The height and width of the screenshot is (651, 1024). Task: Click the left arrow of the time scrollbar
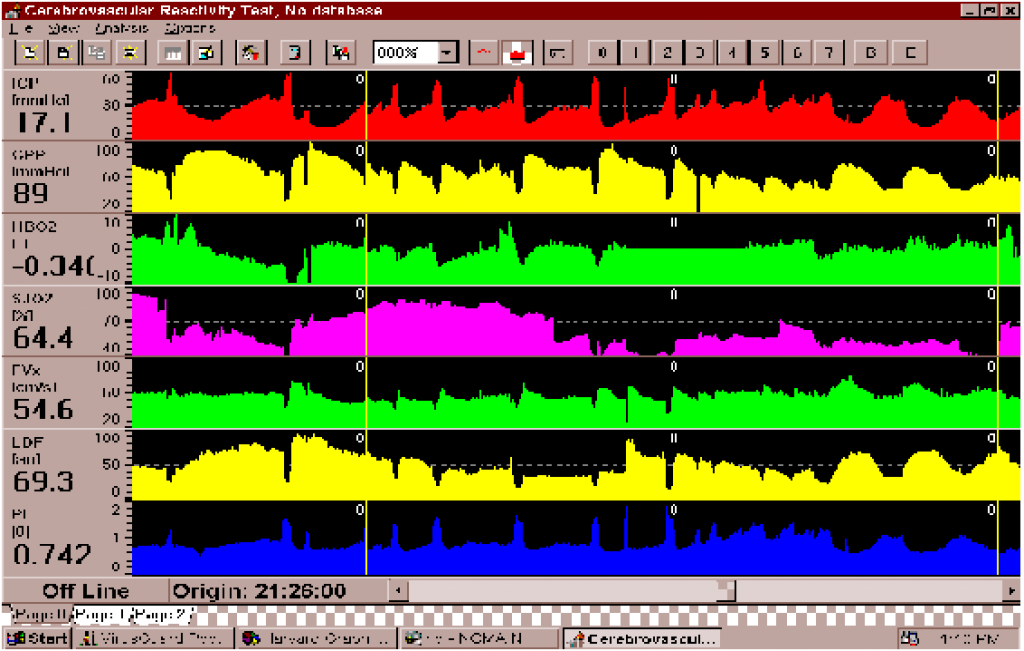[x=397, y=591]
